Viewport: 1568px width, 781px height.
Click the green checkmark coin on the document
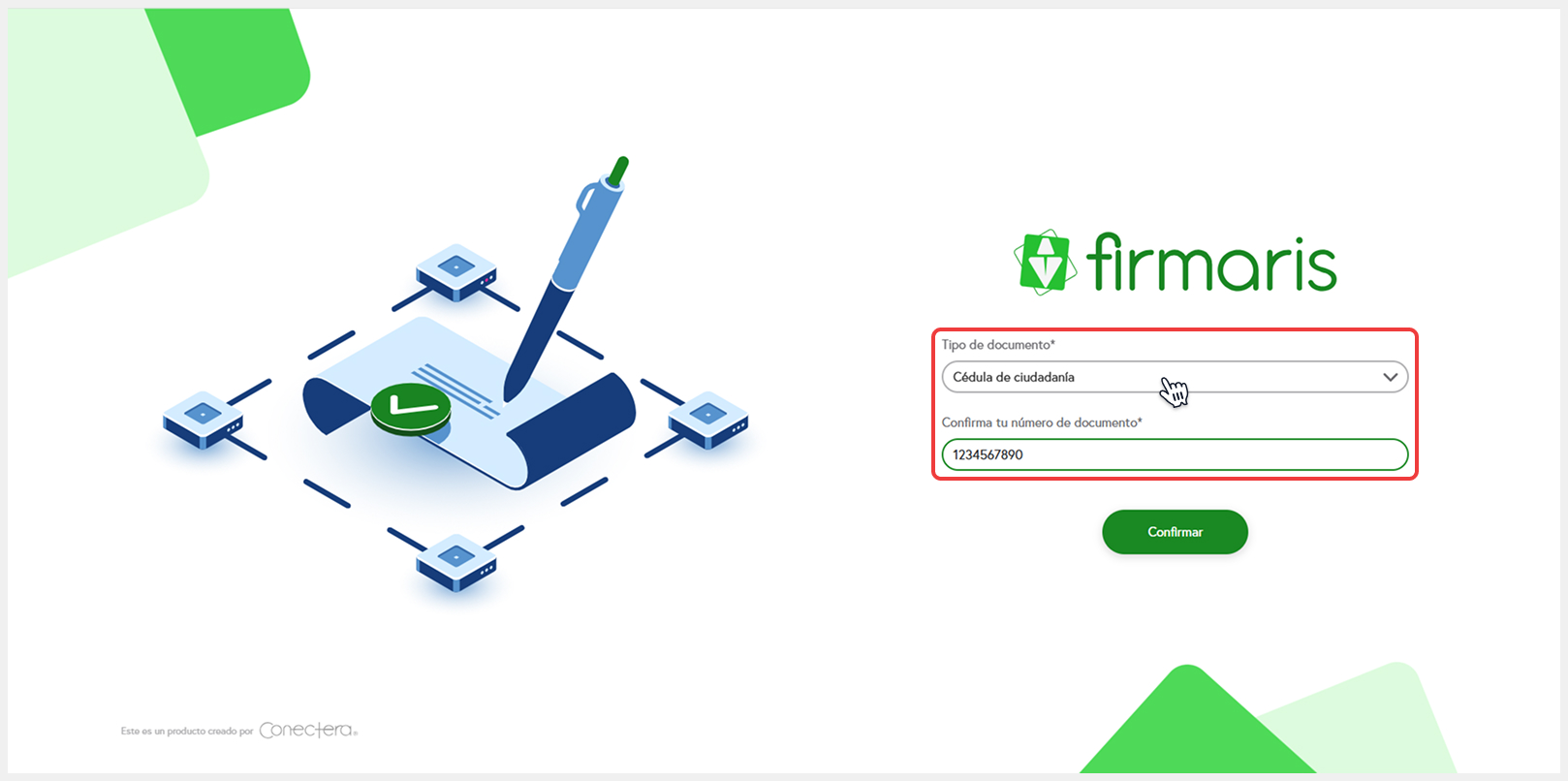point(411,409)
